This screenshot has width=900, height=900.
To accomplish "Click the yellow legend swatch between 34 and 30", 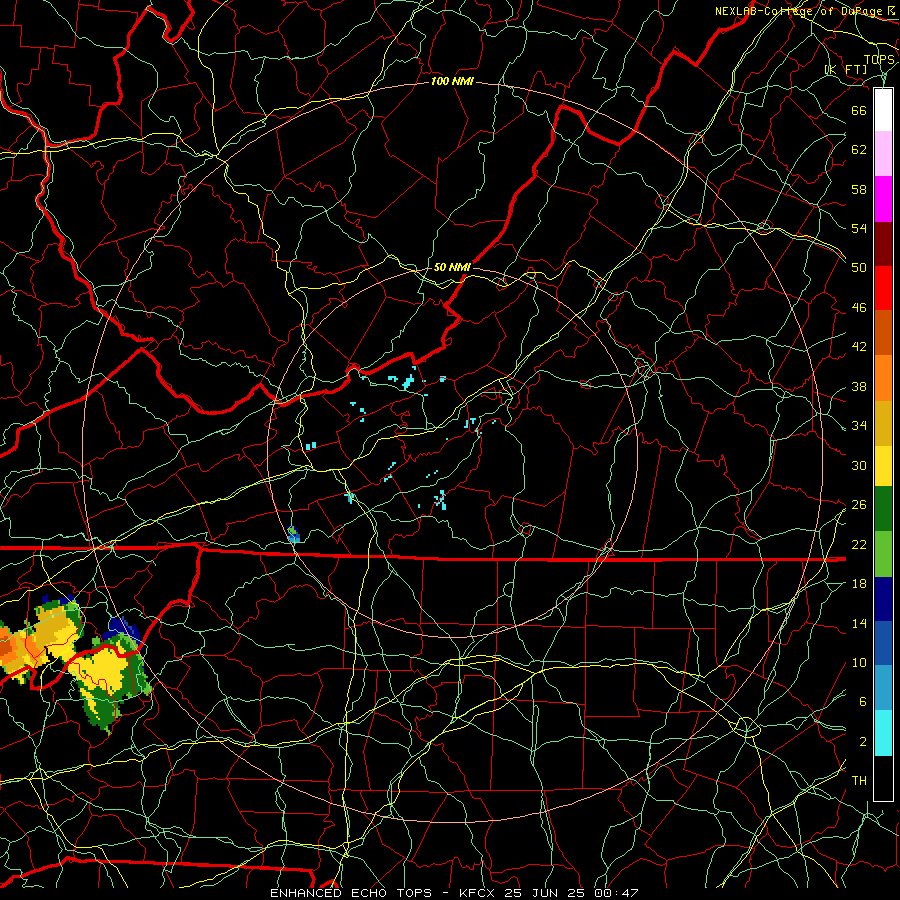I will coord(883,465).
